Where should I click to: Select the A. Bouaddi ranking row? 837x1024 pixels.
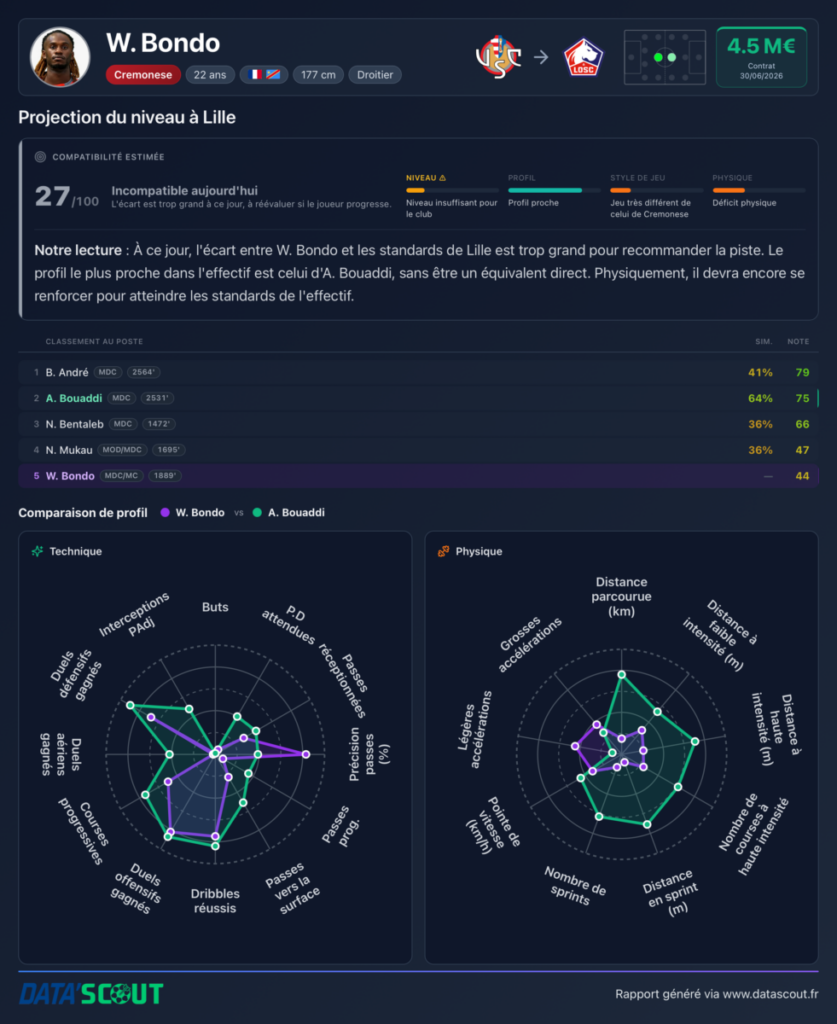[418, 398]
